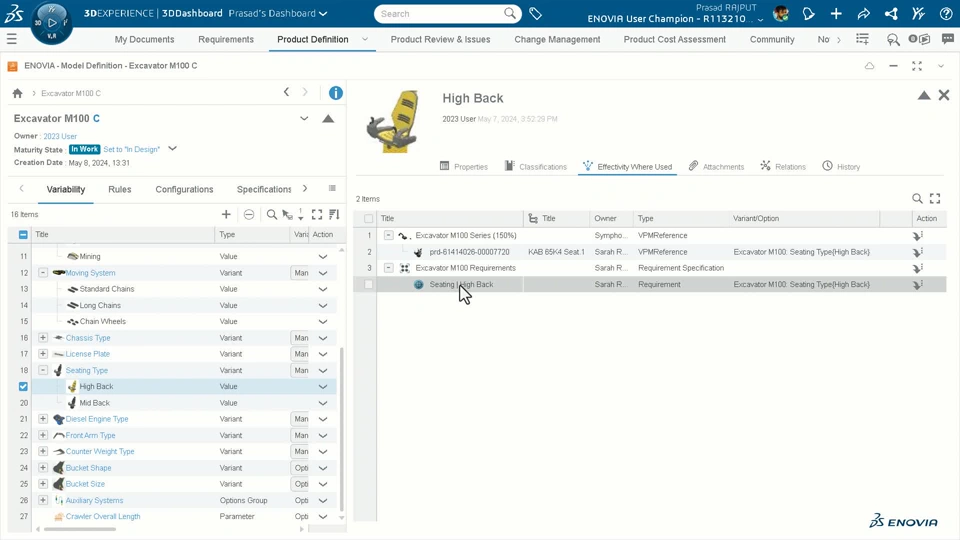Open the blue information panel icon
Image resolution: width=960 pixels, height=540 pixels.
coord(336,93)
